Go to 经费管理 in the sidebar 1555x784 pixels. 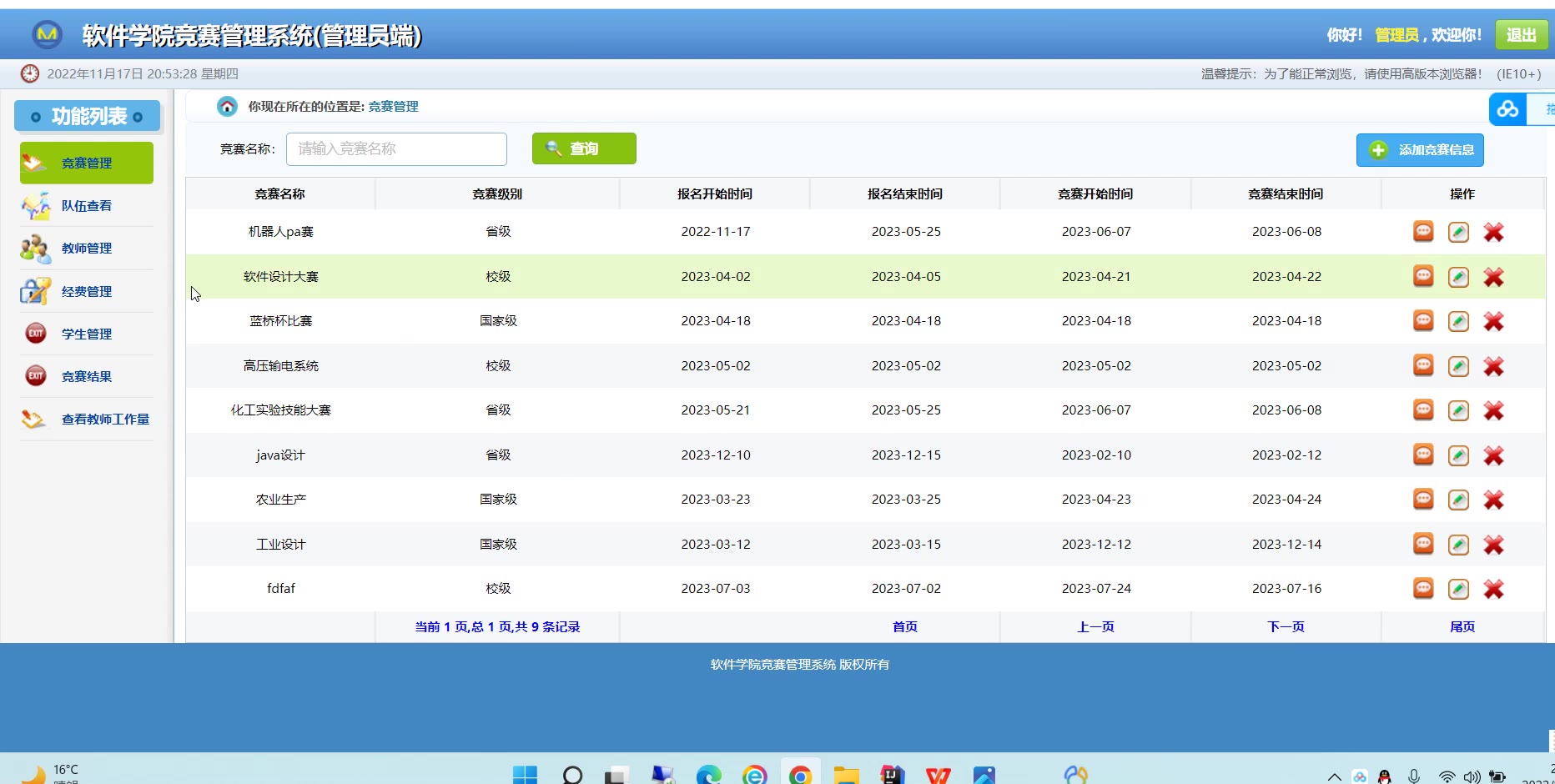pyautogui.click(x=87, y=292)
